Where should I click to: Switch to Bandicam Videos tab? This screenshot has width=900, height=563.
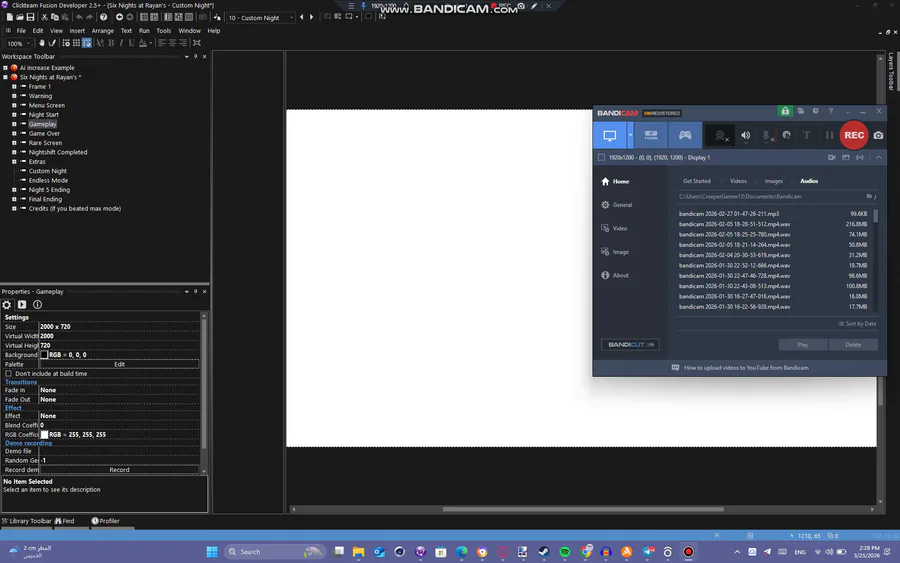pyautogui.click(x=738, y=181)
